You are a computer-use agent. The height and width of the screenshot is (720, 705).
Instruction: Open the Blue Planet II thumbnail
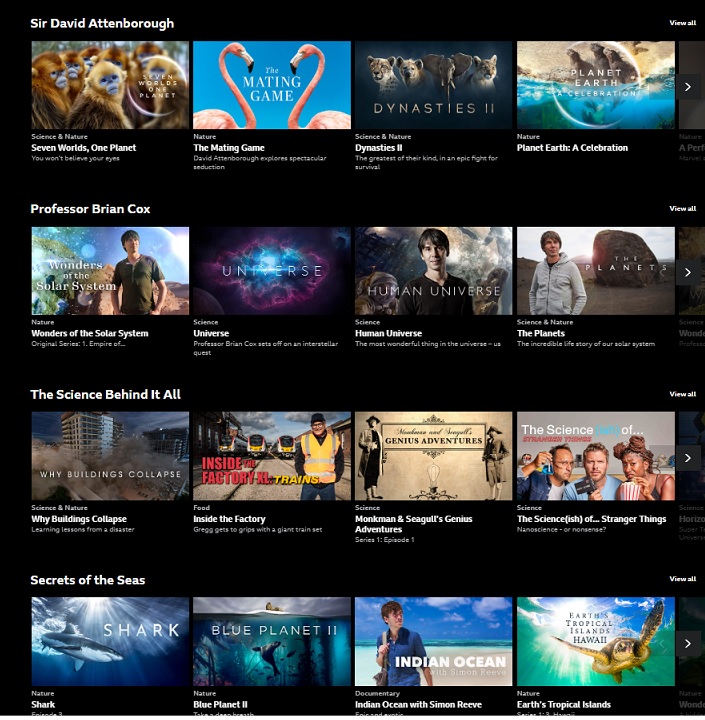272,641
